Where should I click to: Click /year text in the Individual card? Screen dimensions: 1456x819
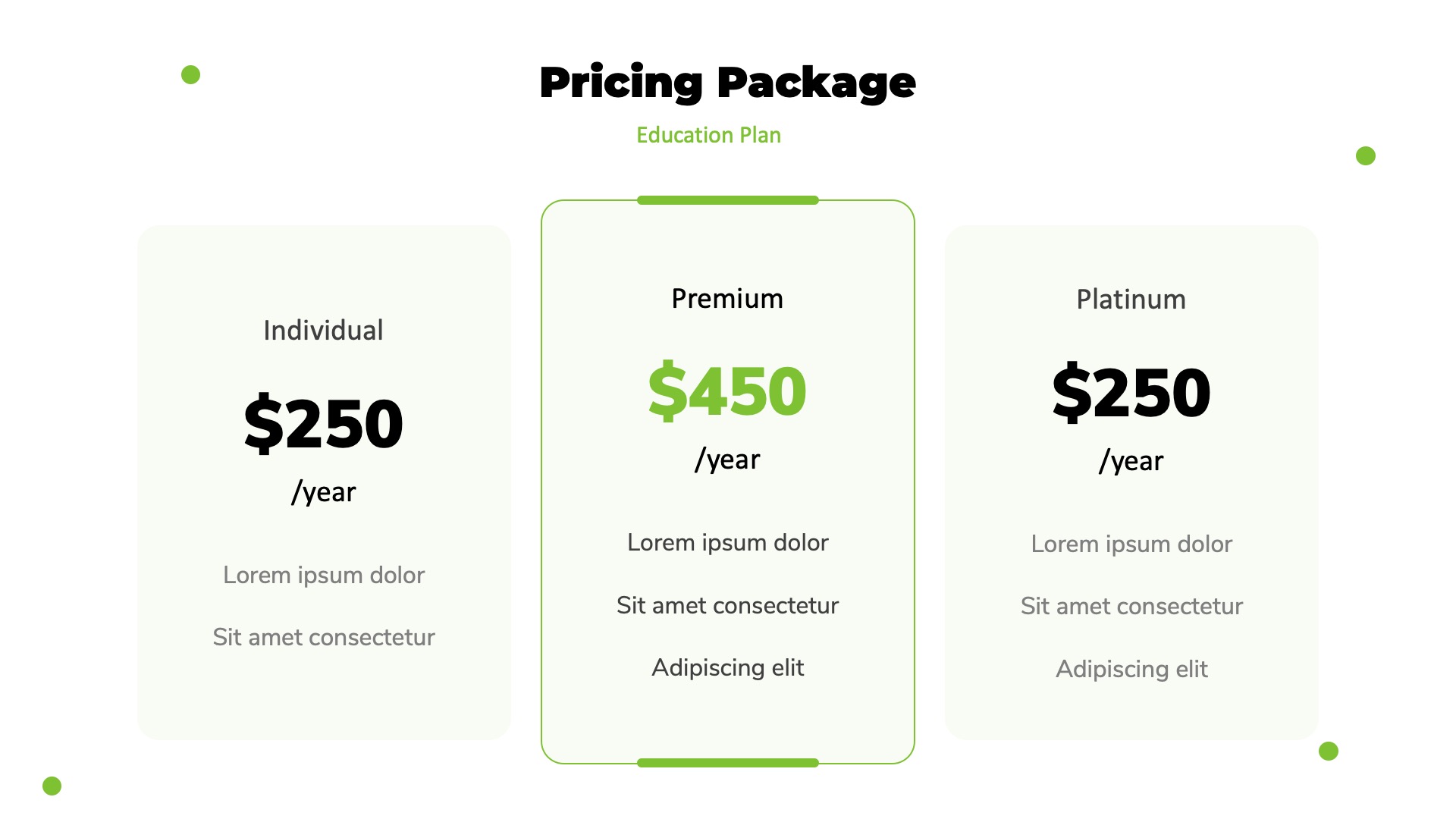323,492
